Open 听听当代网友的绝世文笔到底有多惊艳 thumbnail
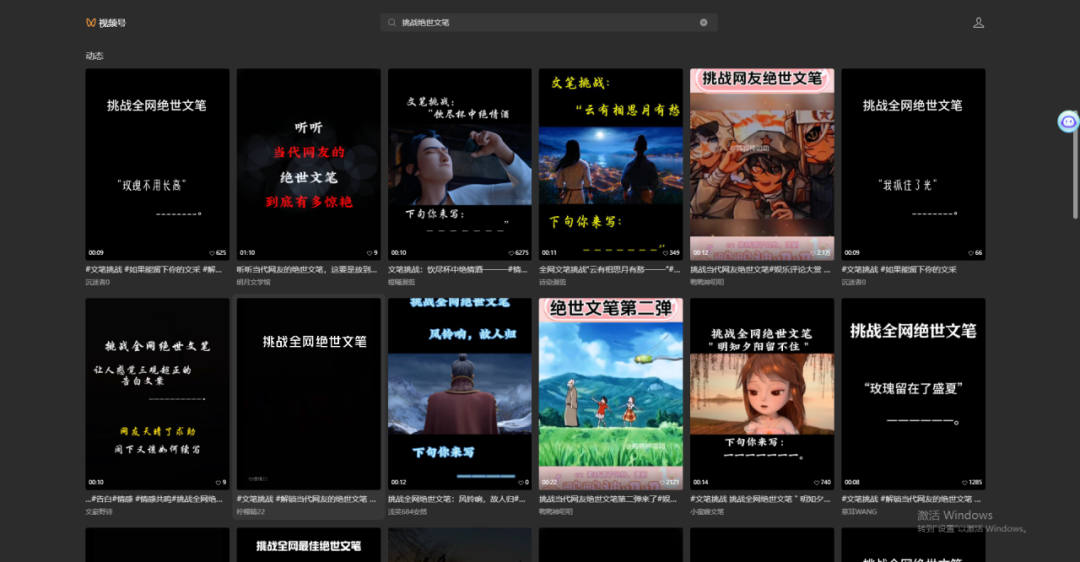 (x=309, y=164)
